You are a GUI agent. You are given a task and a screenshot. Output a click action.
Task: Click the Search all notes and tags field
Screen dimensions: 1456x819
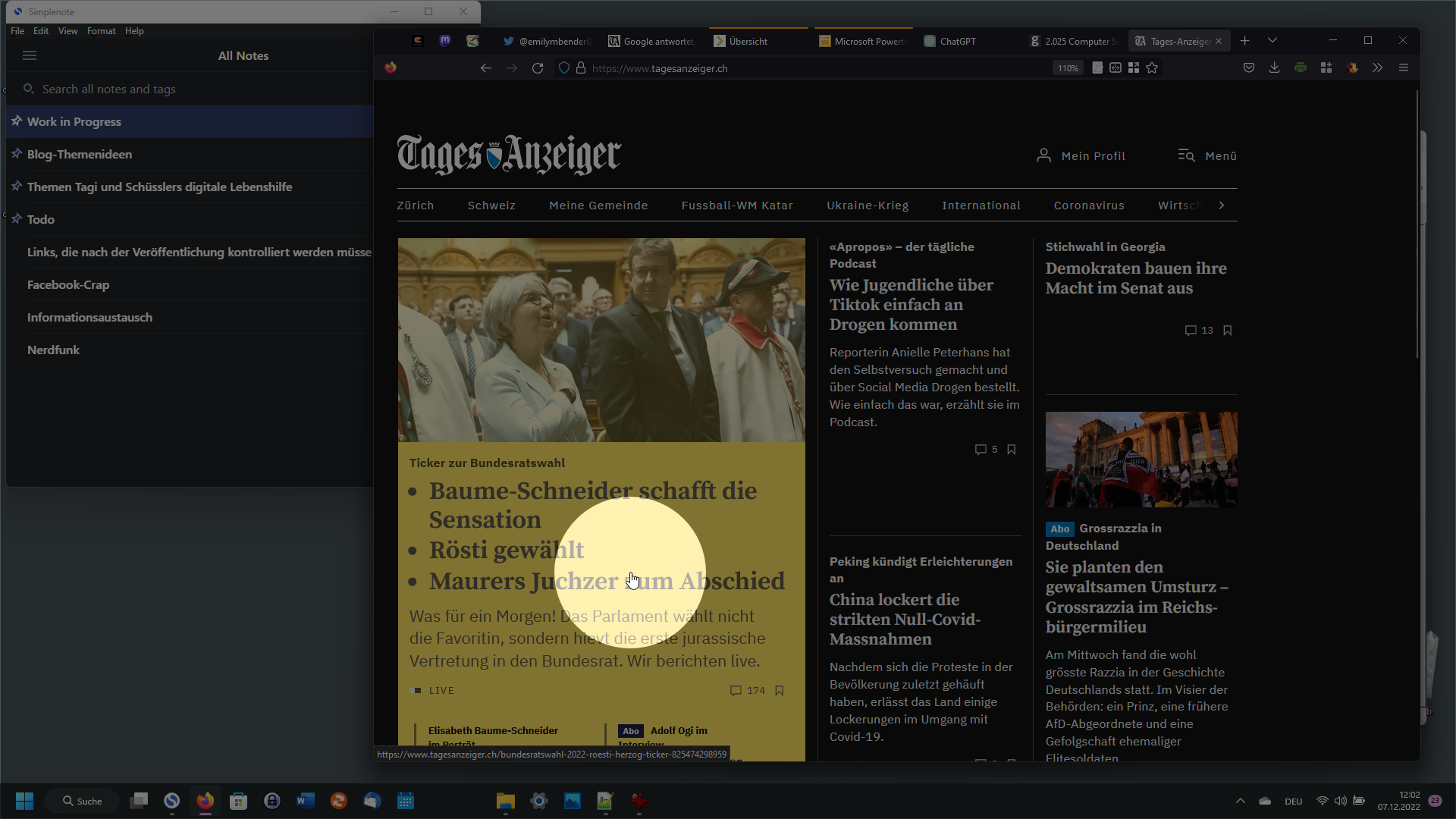[190, 89]
